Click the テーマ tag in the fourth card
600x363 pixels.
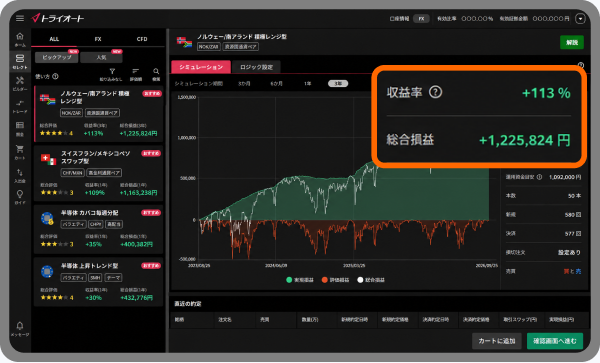pyautogui.click(x=113, y=277)
